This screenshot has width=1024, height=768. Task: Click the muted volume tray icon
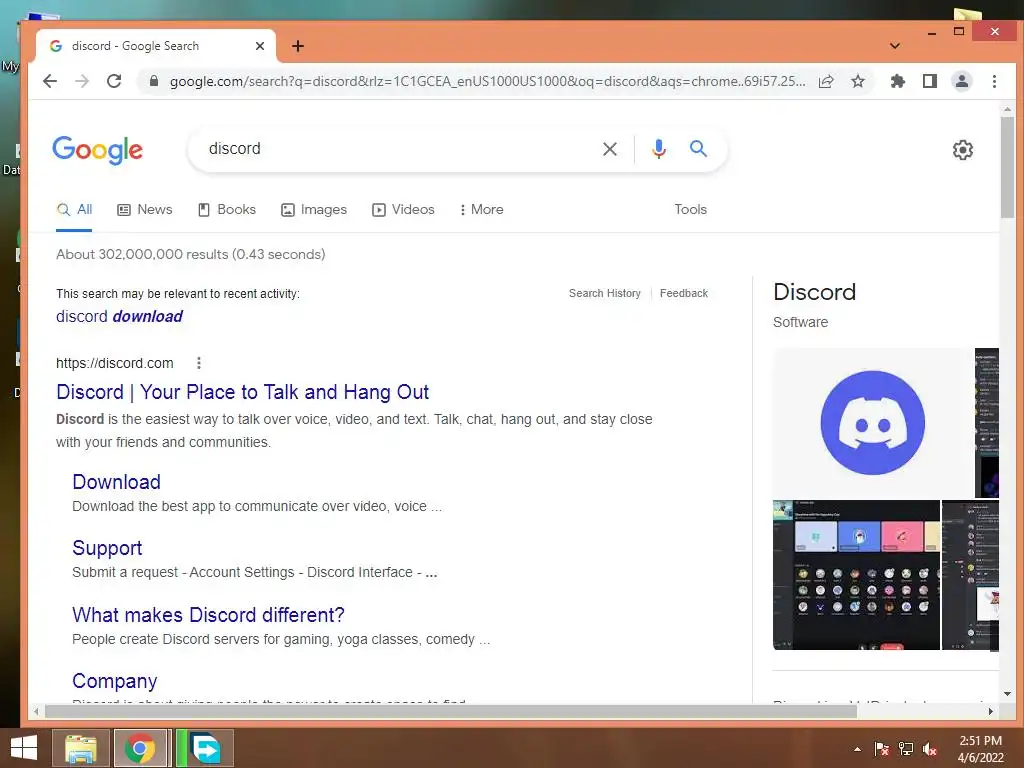pyautogui.click(x=930, y=749)
